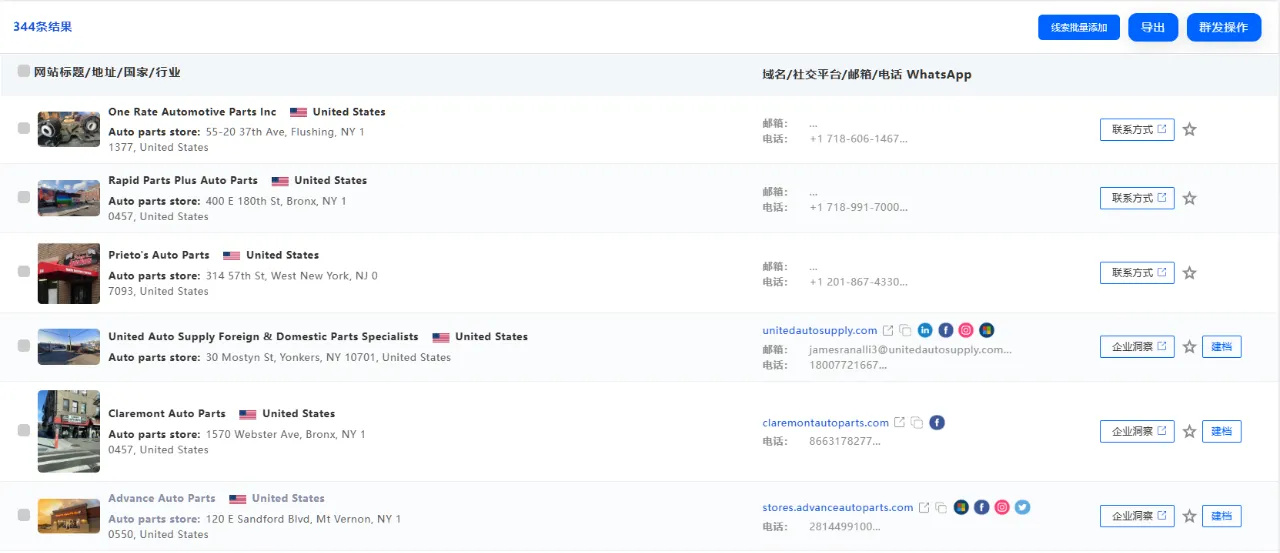Viewport: 1280px width, 553px height.
Task: Check the Claremont Auto Parts checkbox
Action: 24,430
